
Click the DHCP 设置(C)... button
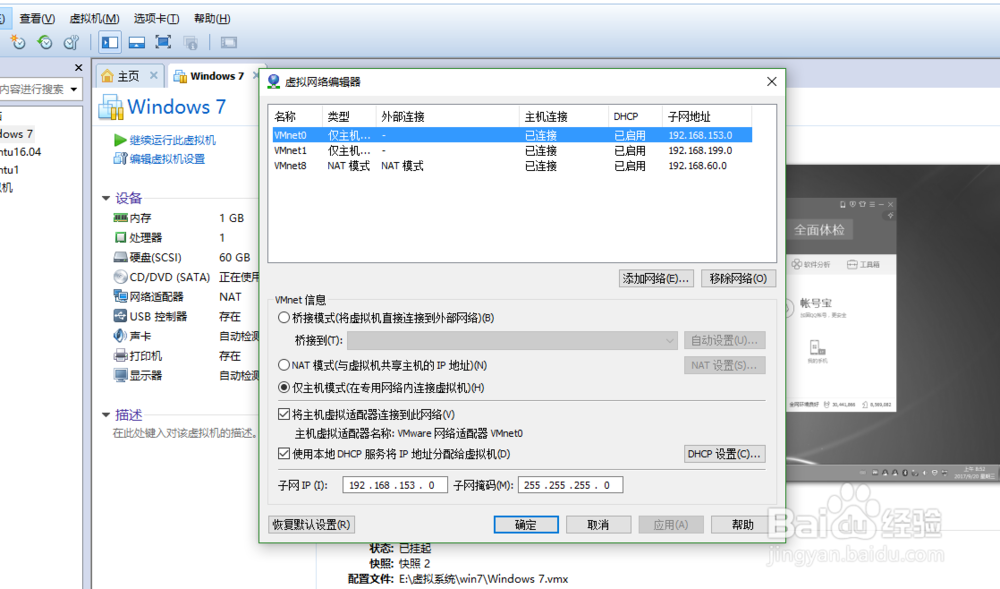tap(724, 454)
